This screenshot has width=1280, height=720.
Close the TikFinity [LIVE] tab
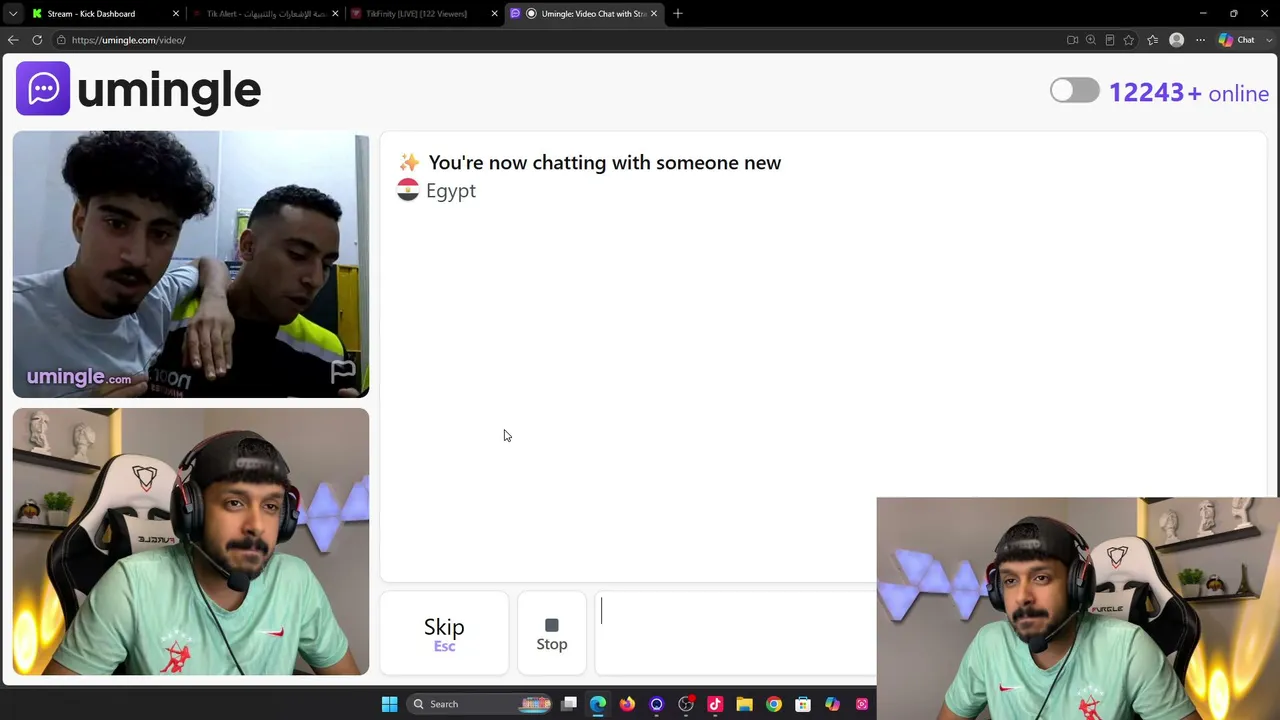point(494,13)
